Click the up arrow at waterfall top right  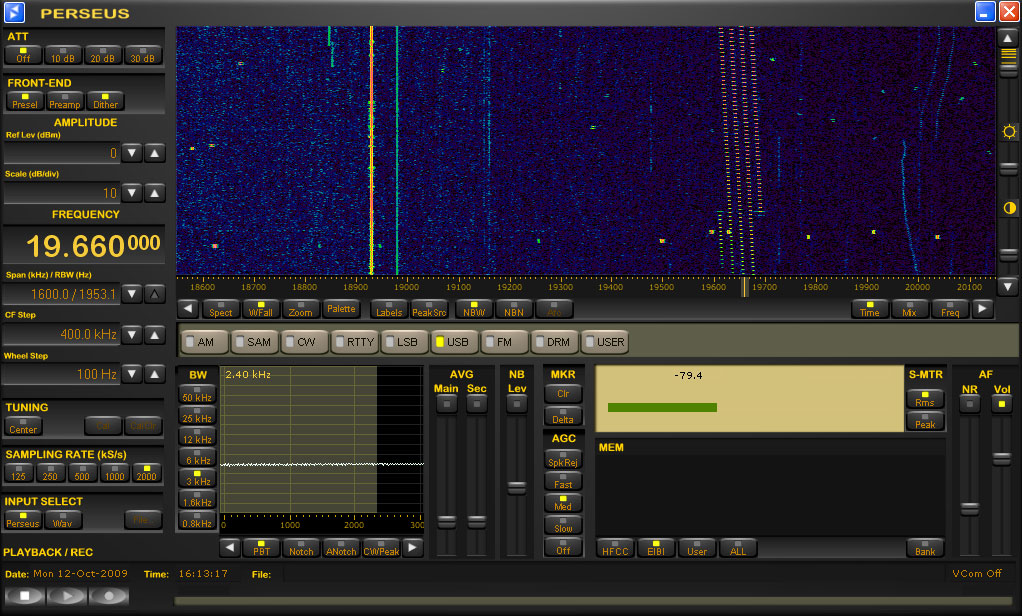pos(1008,38)
